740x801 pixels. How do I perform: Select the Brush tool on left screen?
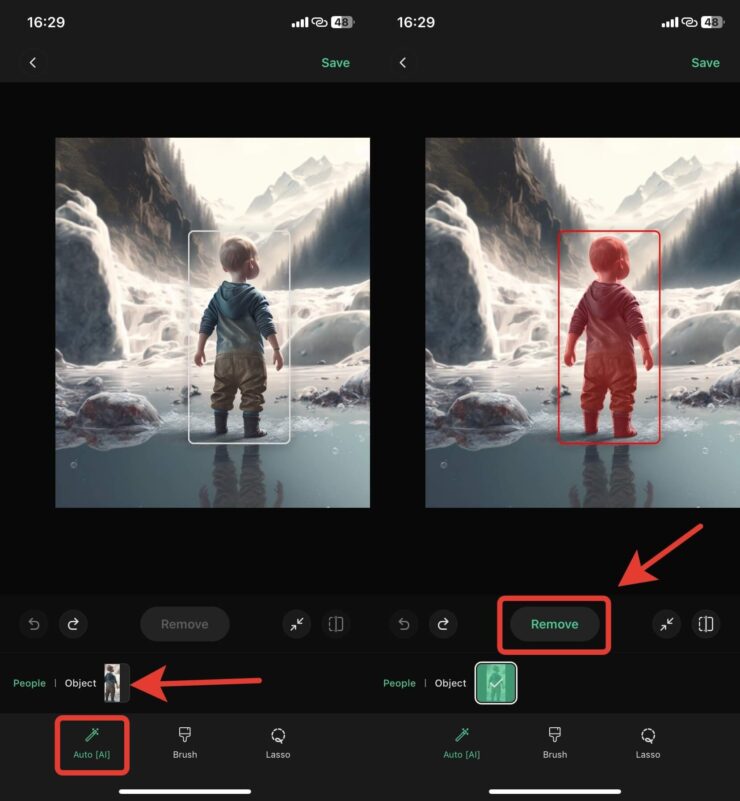pyautogui.click(x=185, y=743)
